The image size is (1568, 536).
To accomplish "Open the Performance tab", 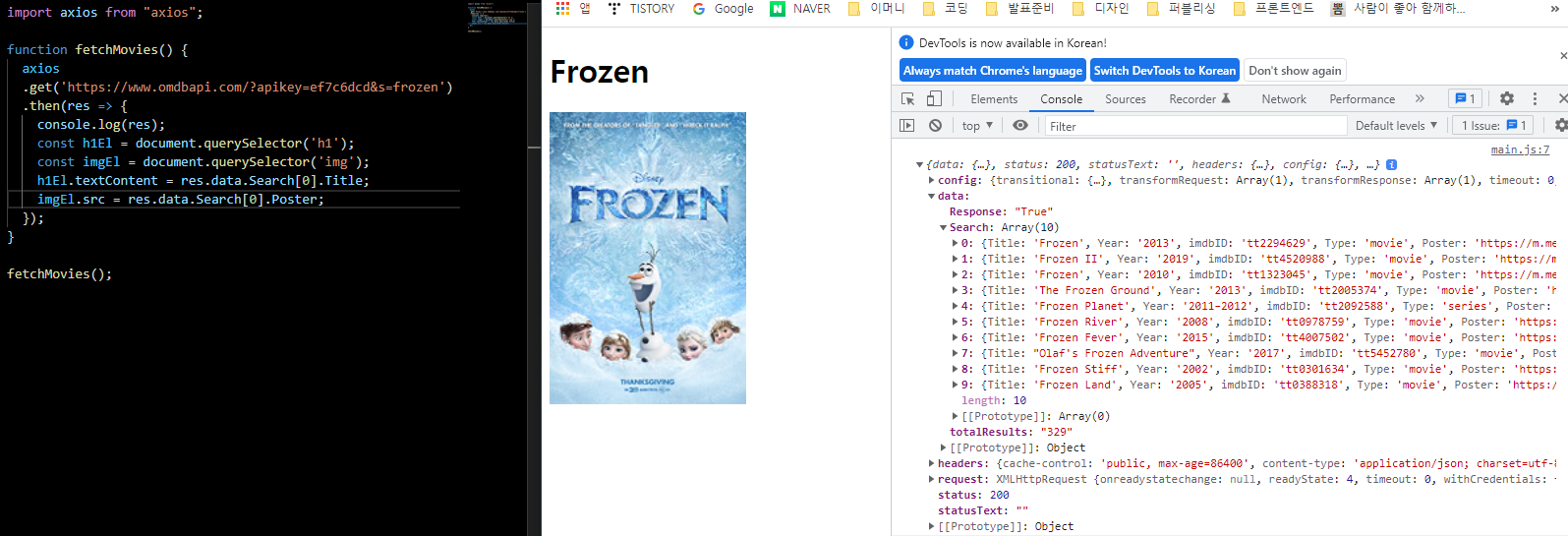I will point(1362,99).
